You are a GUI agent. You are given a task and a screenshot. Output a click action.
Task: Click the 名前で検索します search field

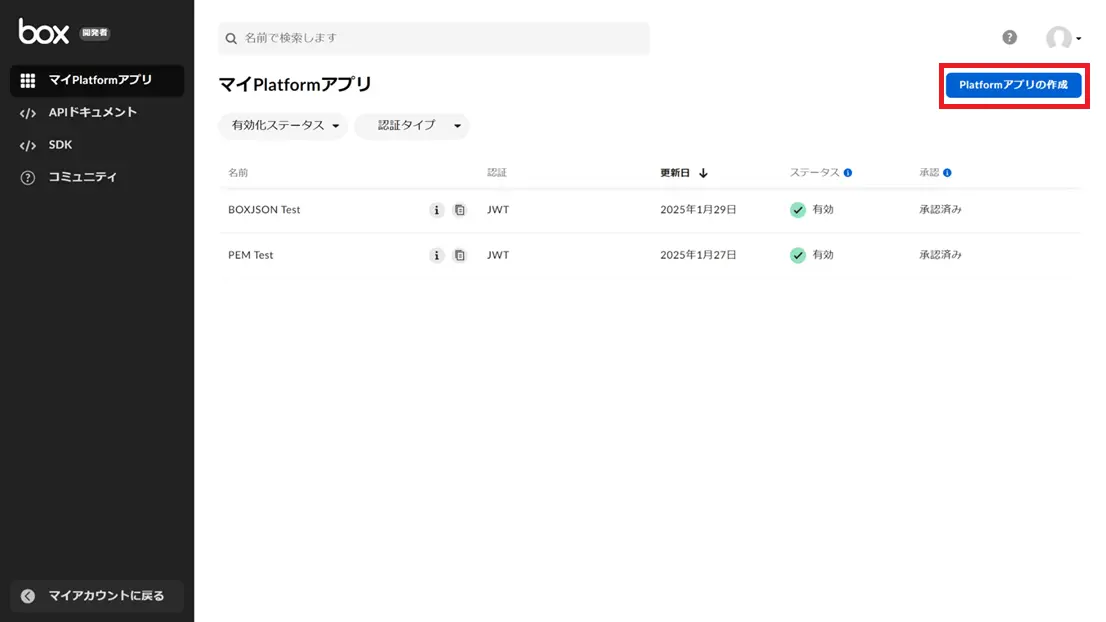click(434, 38)
